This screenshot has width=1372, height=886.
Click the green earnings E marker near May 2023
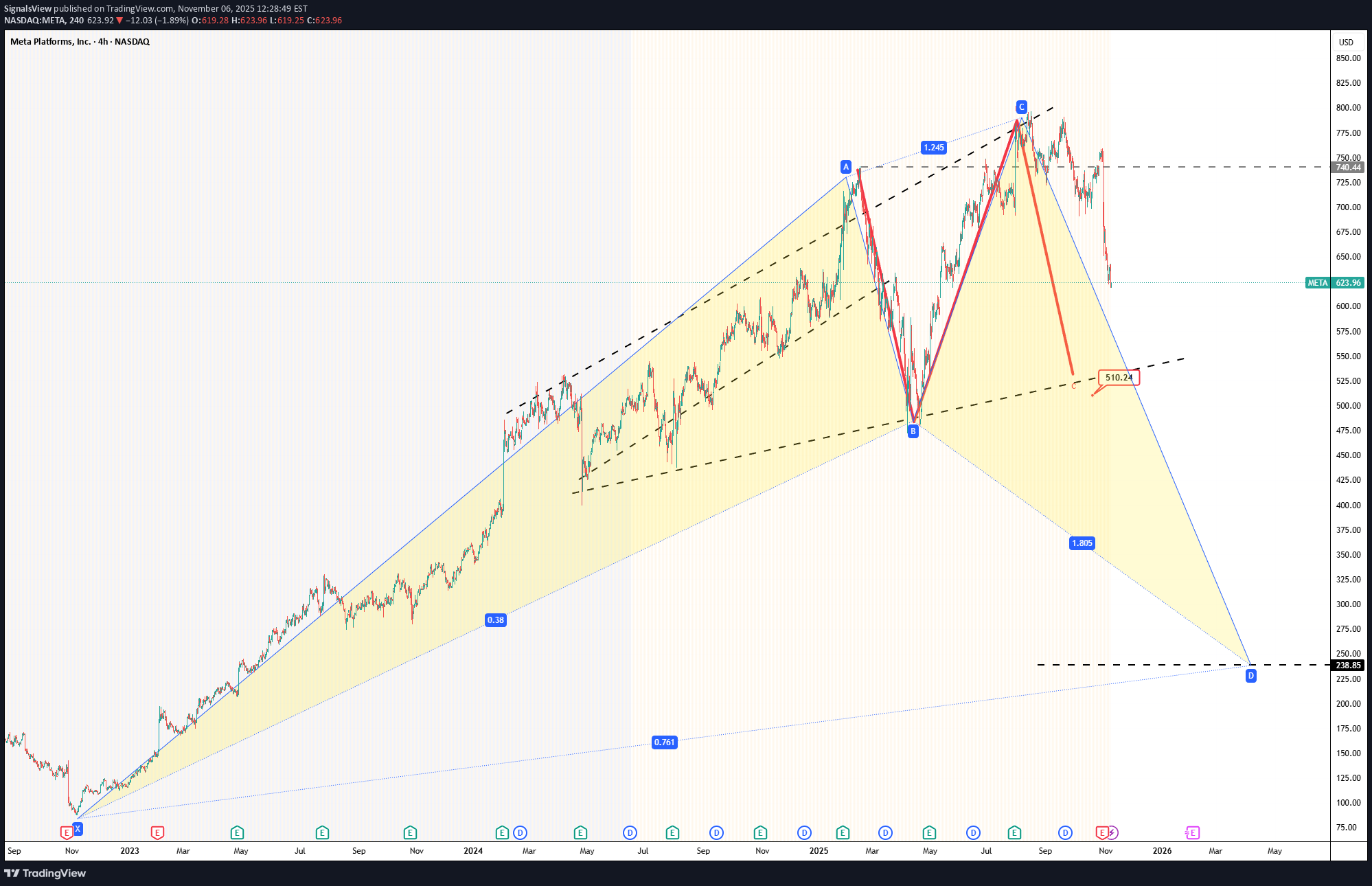click(237, 832)
